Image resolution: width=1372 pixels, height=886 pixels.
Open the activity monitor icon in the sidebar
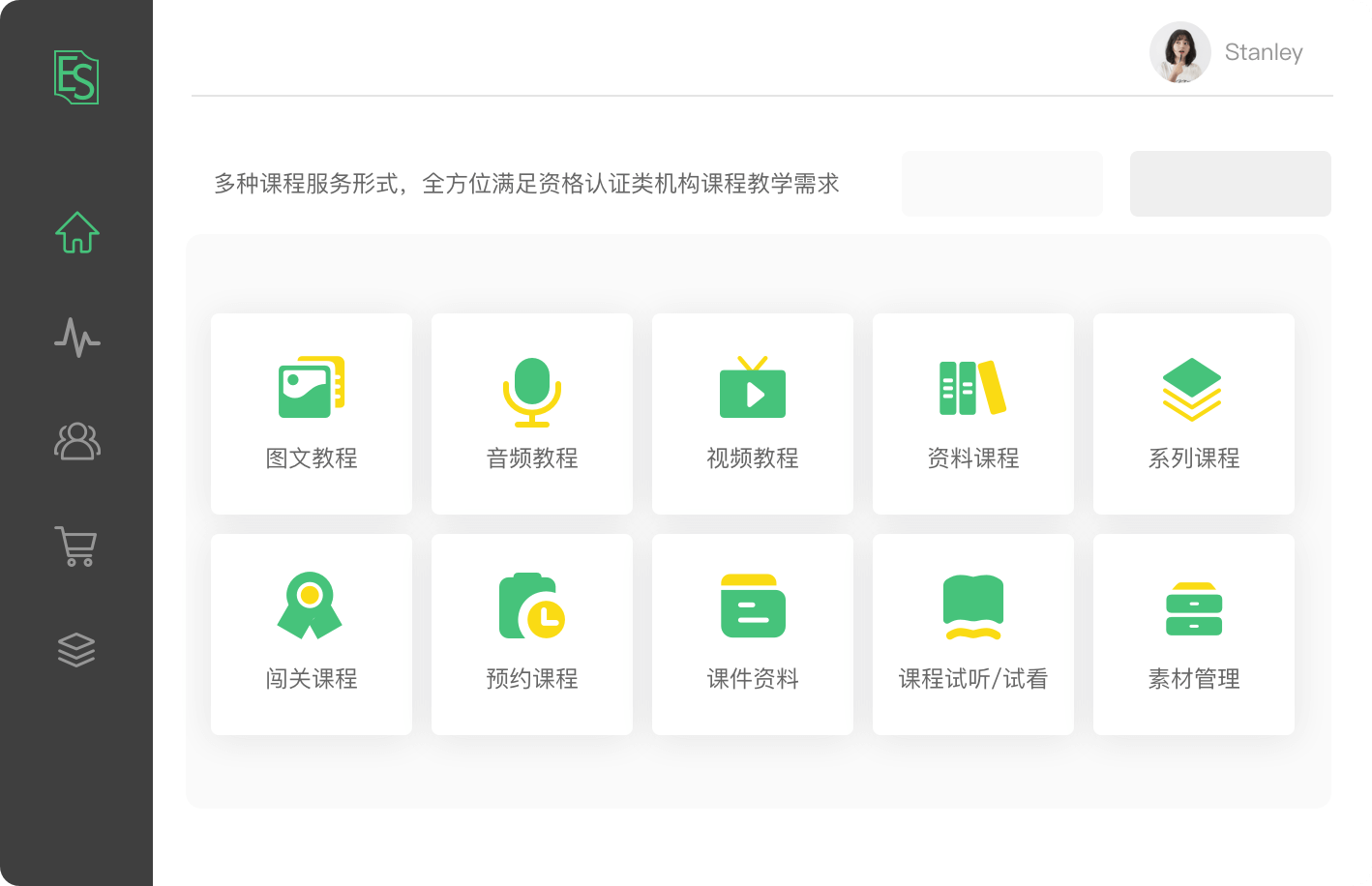pyautogui.click(x=76, y=339)
